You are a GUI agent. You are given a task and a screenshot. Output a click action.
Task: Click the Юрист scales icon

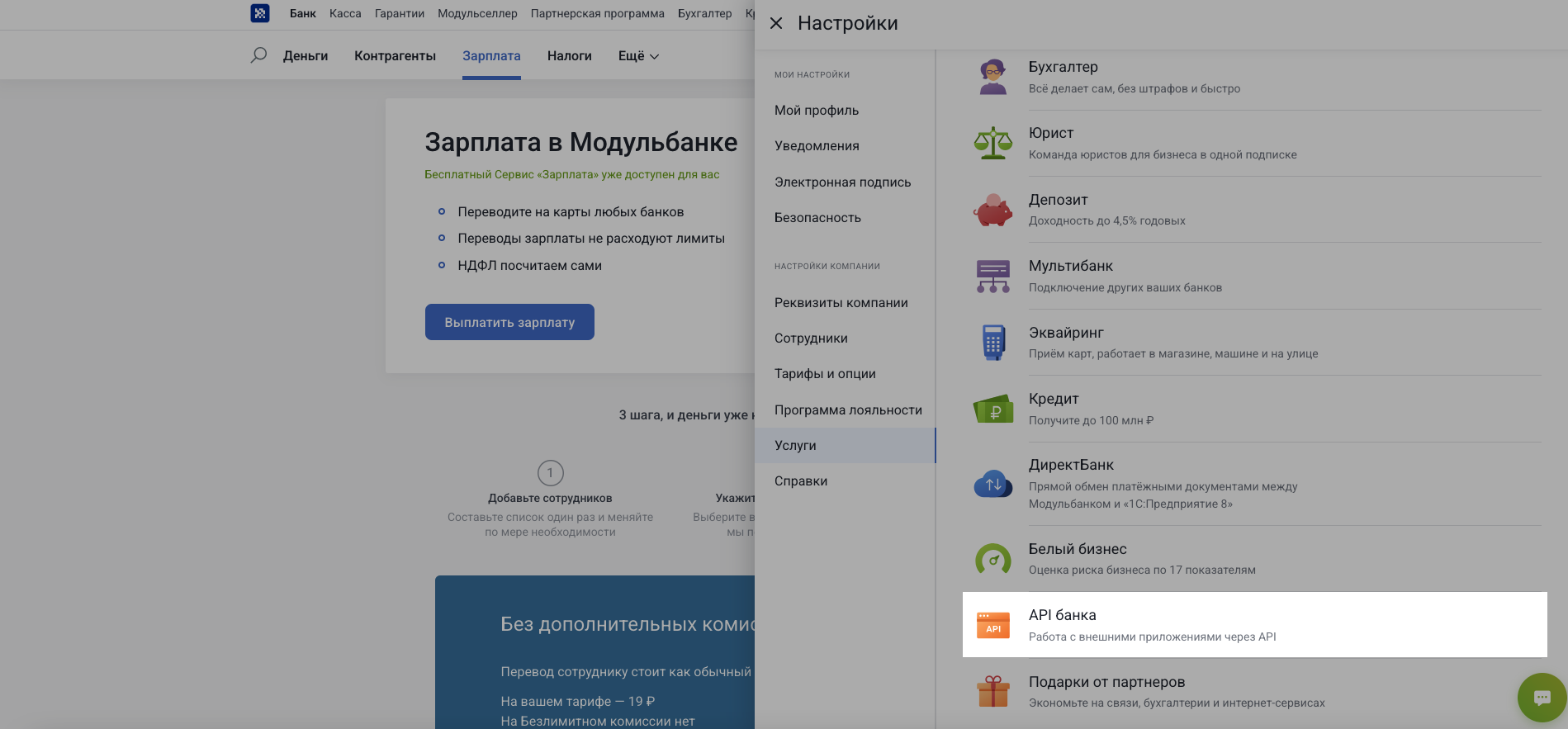(x=992, y=143)
